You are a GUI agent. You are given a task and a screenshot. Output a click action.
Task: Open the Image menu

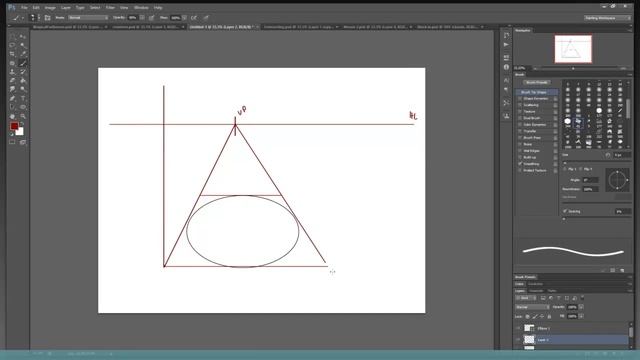[50, 8]
